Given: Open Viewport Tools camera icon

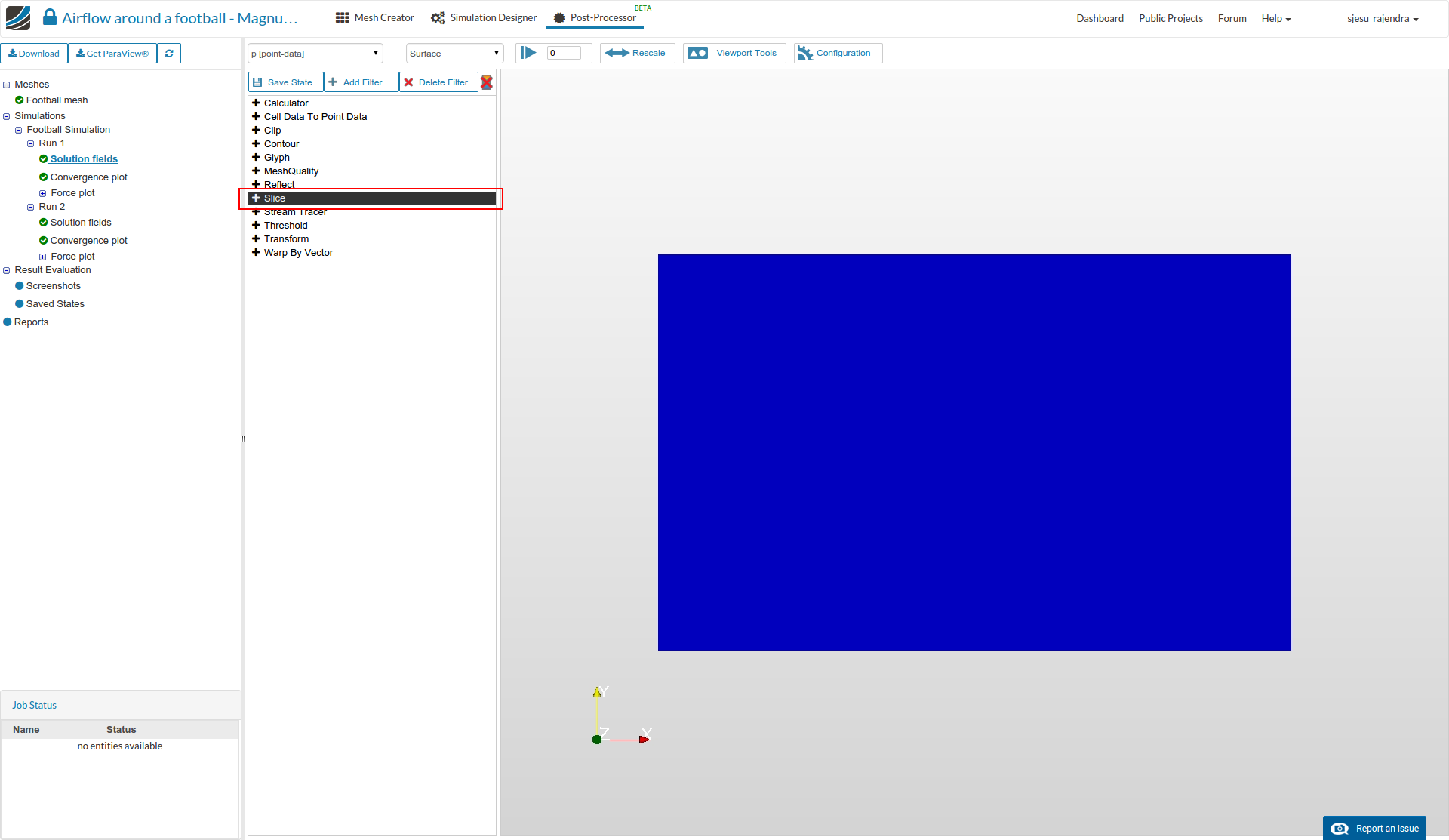Looking at the screenshot, I should pyautogui.click(x=698, y=53).
